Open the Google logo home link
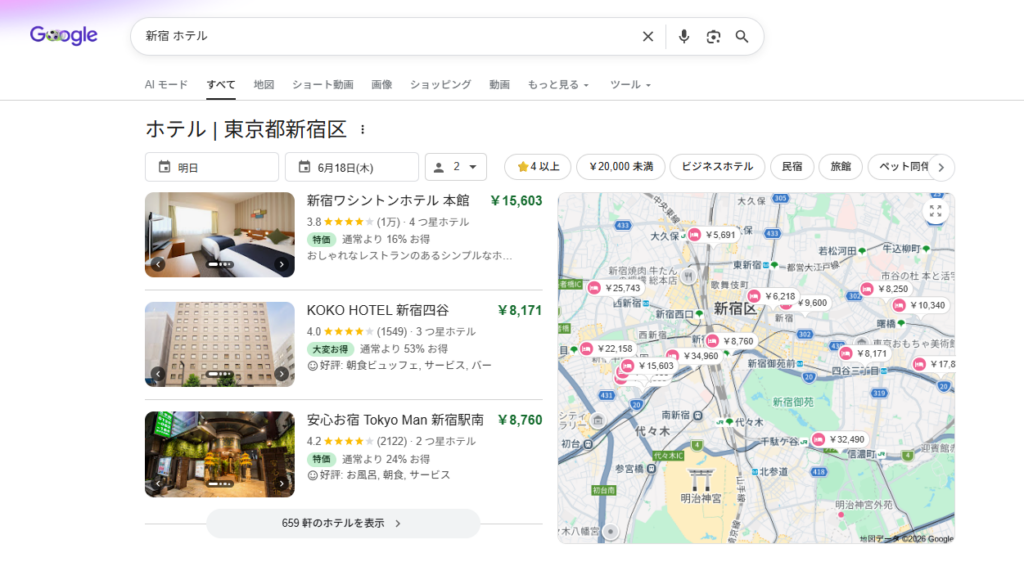Screen dimensions: 1024x571 [63, 35]
